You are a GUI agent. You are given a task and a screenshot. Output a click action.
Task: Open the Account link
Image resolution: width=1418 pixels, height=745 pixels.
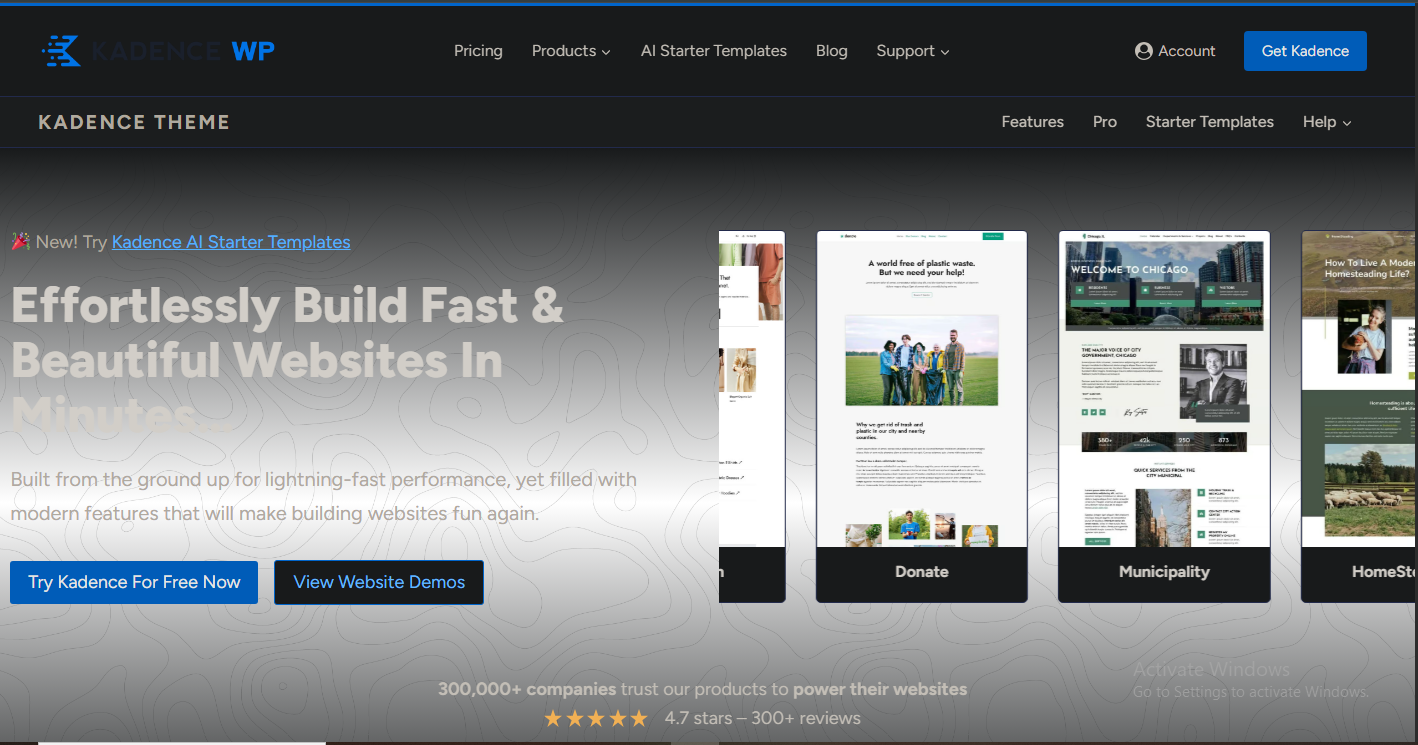(1176, 51)
